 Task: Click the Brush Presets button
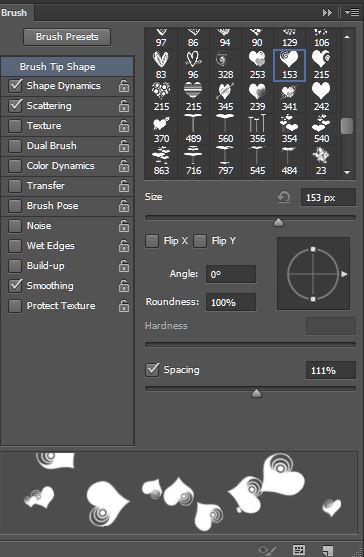tap(67, 37)
